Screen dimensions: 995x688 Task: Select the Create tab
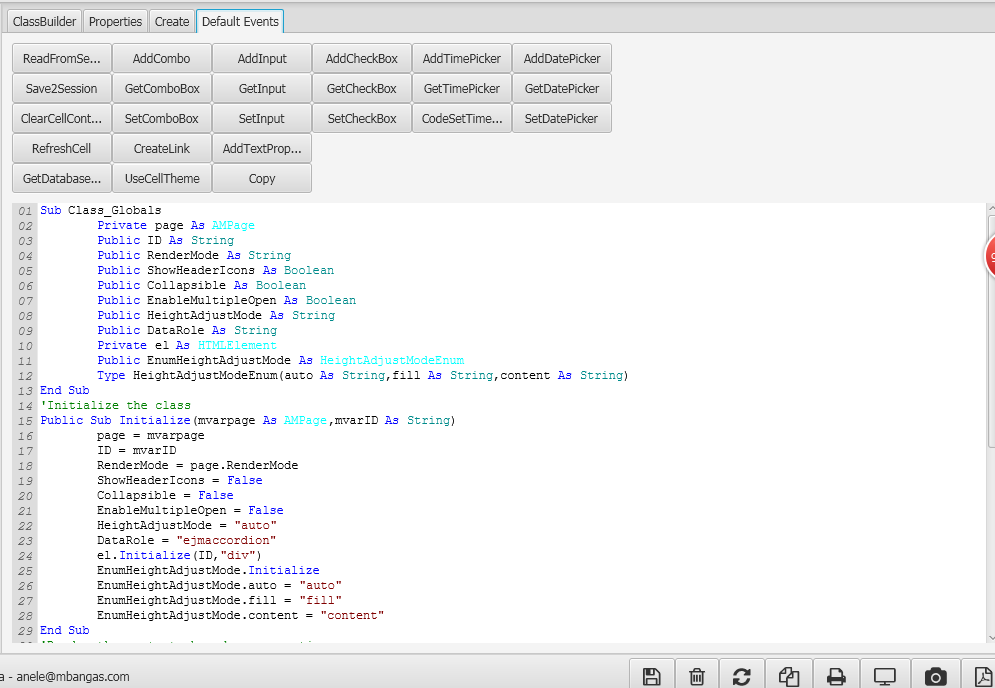pyautogui.click(x=172, y=21)
